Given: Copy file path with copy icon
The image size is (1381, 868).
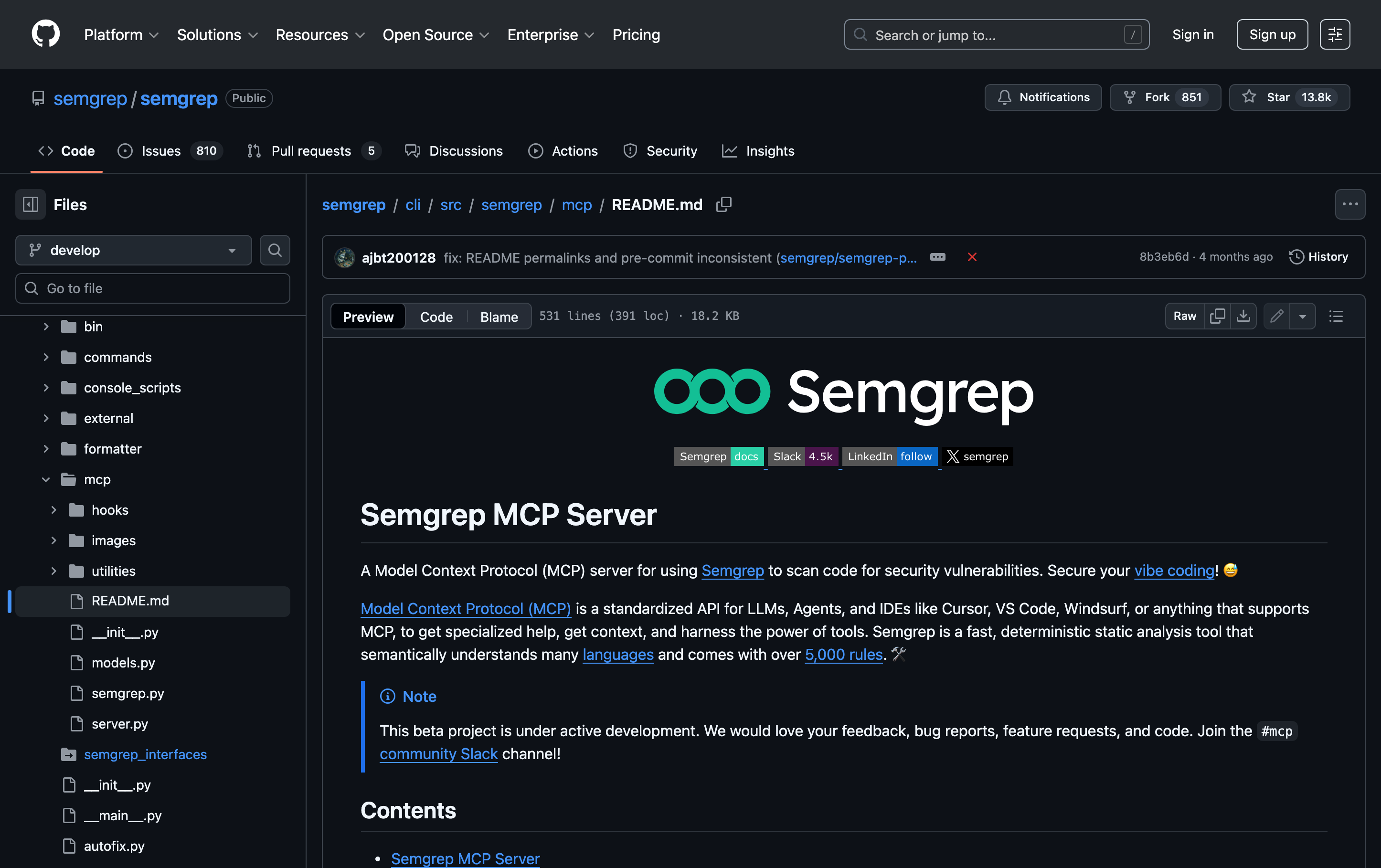Looking at the screenshot, I should tap(724, 205).
